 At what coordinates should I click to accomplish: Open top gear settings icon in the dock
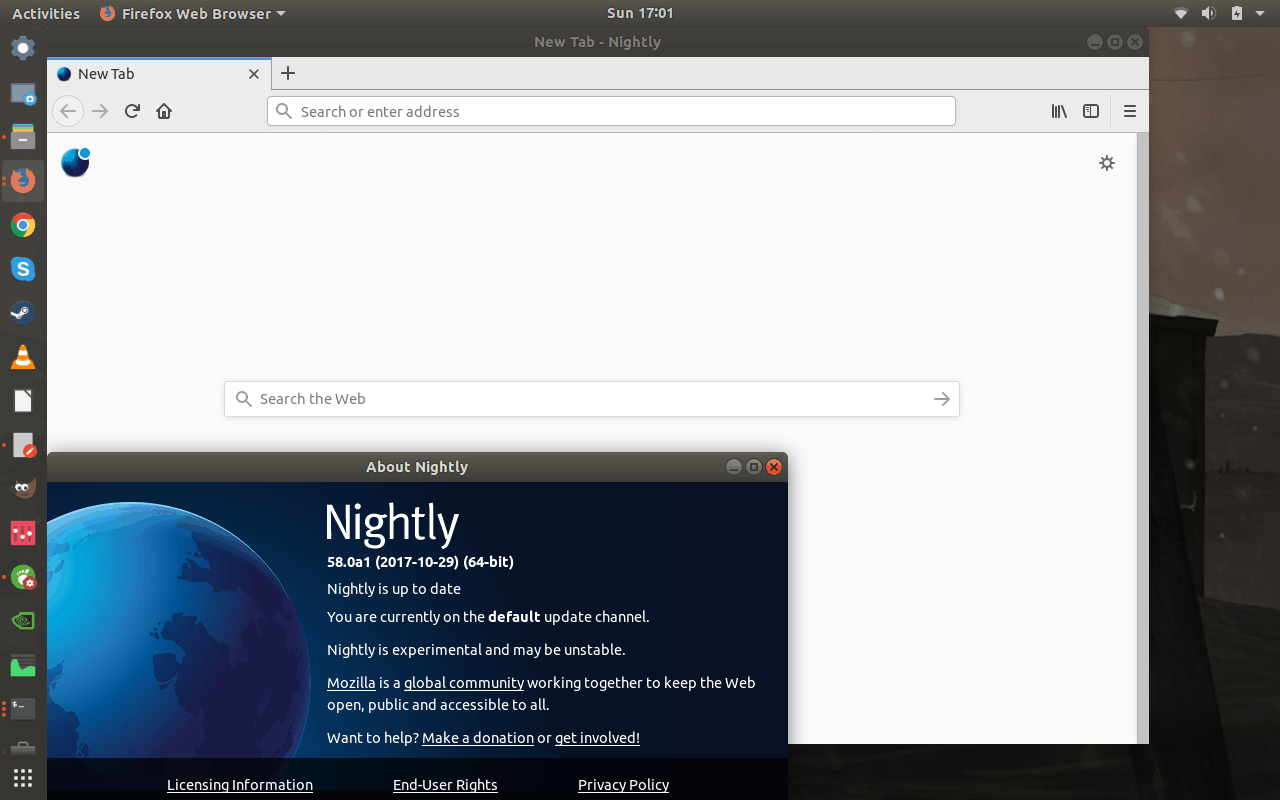(23, 48)
